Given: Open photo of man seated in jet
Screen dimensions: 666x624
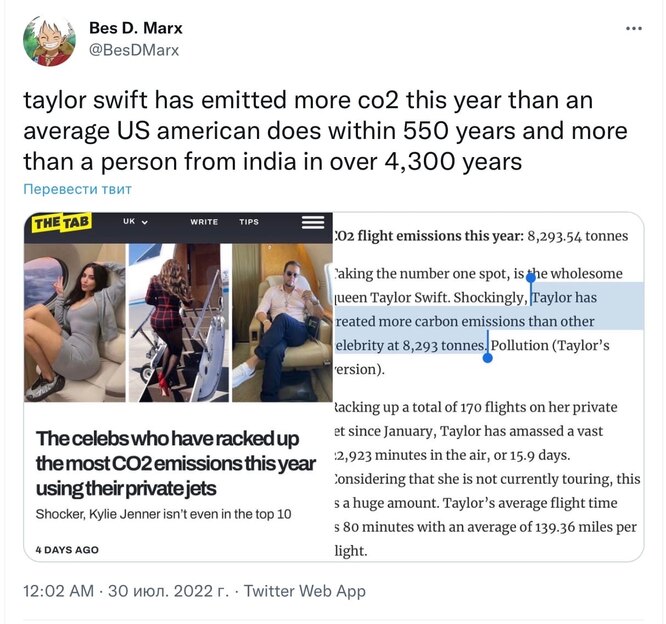Looking at the screenshot, I should coord(282,322).
